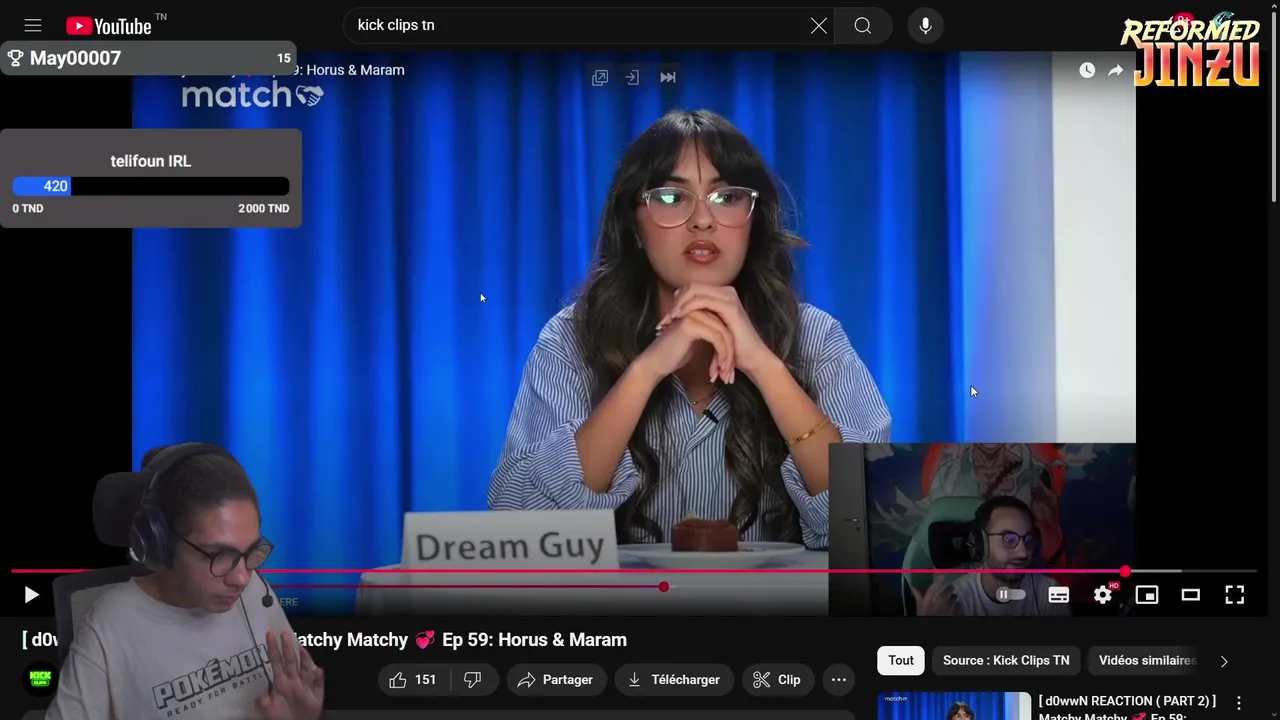The width and height of the screenshot is (1280, 720).
Task: Enable theater mode
Action: [1191, 595]
